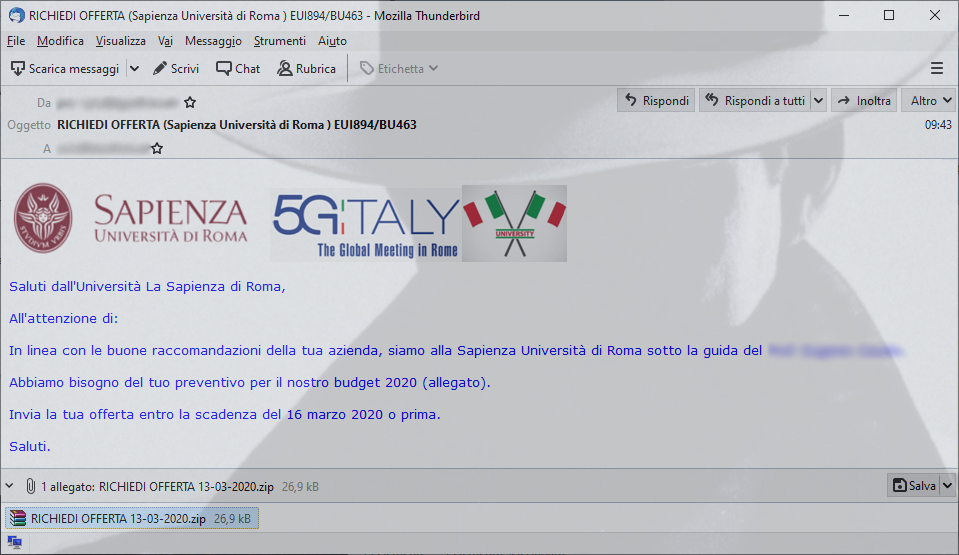This screenshot has height=555, width=959.
Task: Close the Thunderbird message window
Action: click(935, 15)
